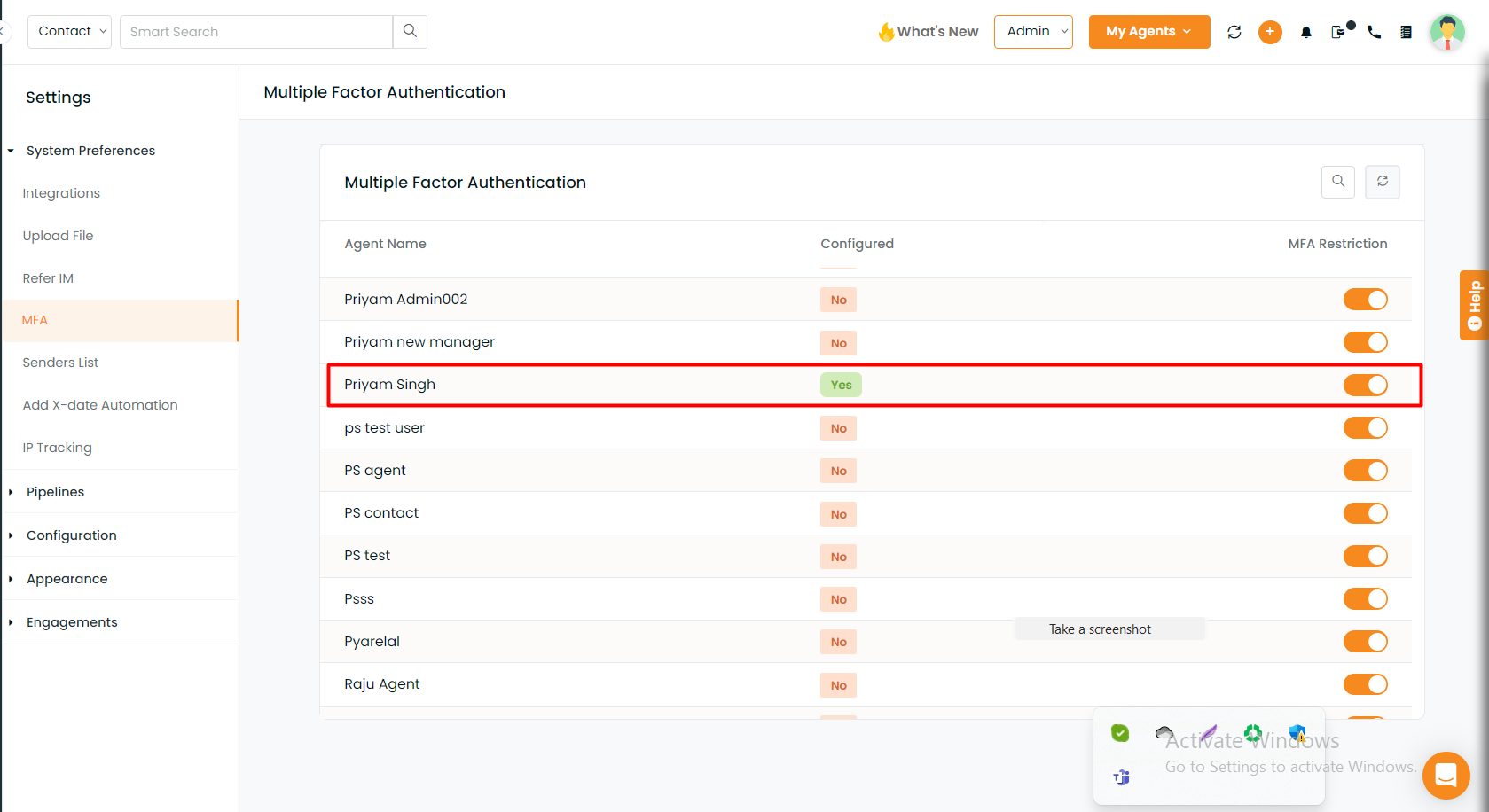This screenshot has width=1489, height=812.
Task: Turn off MFA Restriction for Raju Agent
Action: click(x=1365, y=683)
